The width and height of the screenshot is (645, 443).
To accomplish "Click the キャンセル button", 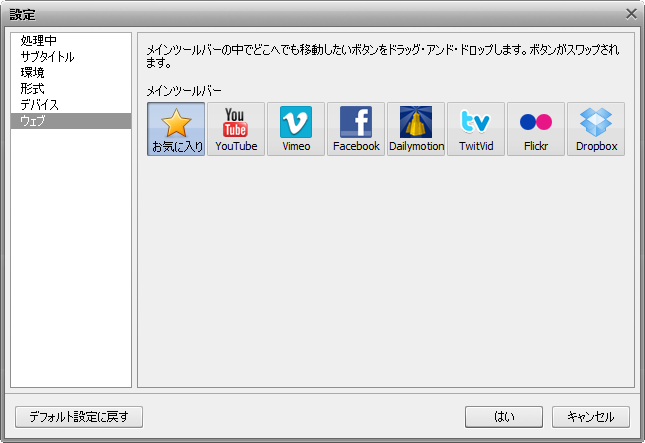I will [591, 417].
